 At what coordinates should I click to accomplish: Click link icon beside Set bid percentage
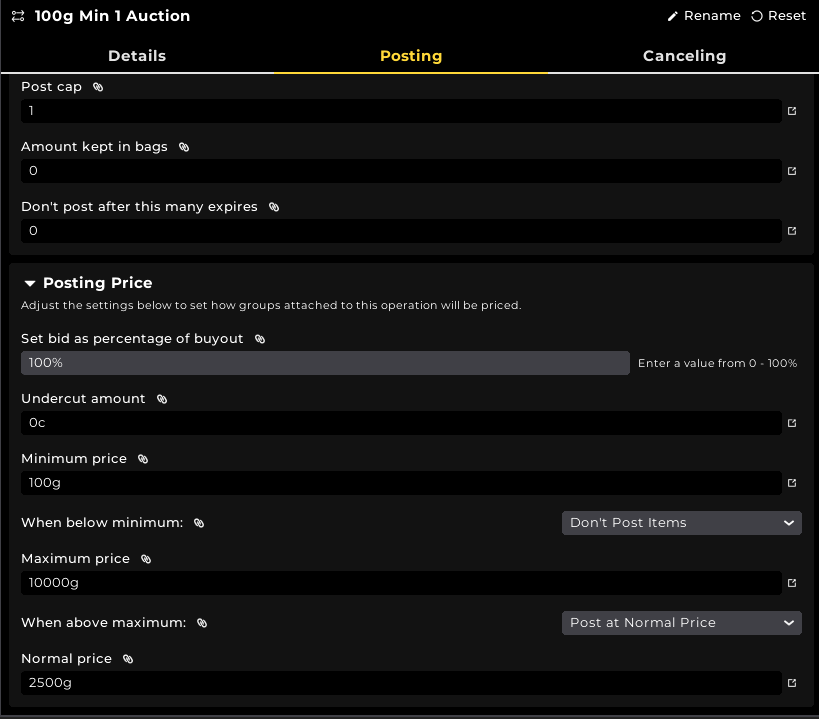(x=260, y=339)
